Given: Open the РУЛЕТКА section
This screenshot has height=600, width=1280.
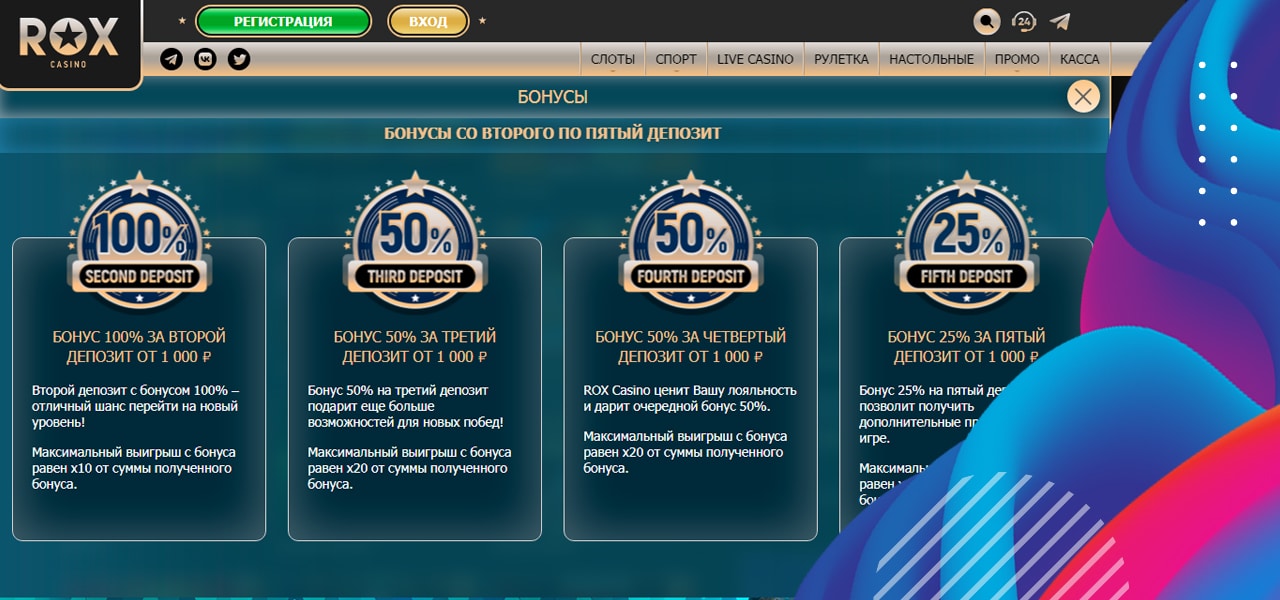Looking at the screenshot, I should (x=841, y=60).
